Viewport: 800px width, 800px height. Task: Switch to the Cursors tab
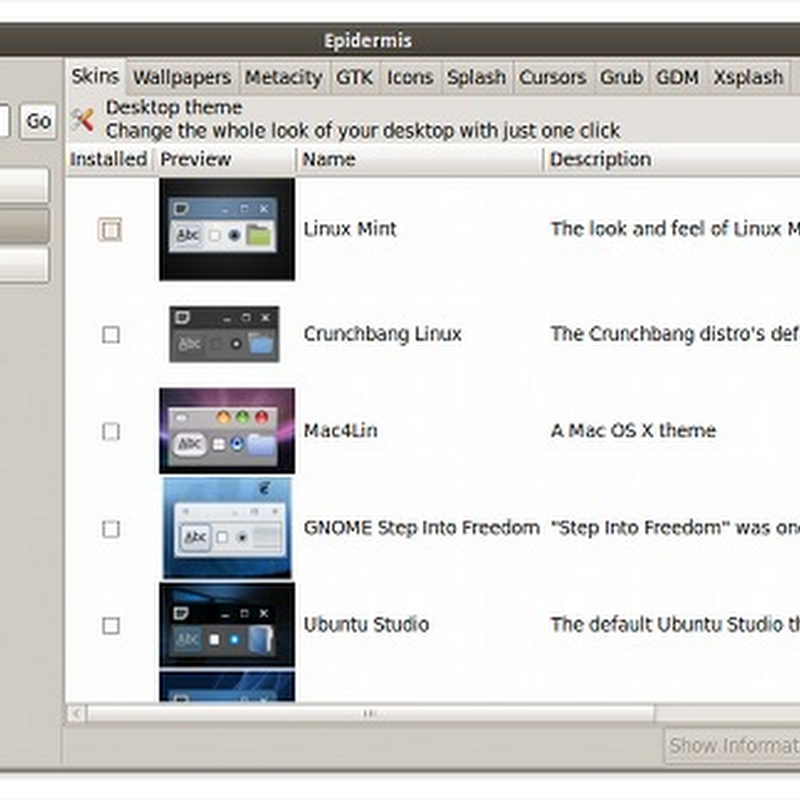click(553, 78)
